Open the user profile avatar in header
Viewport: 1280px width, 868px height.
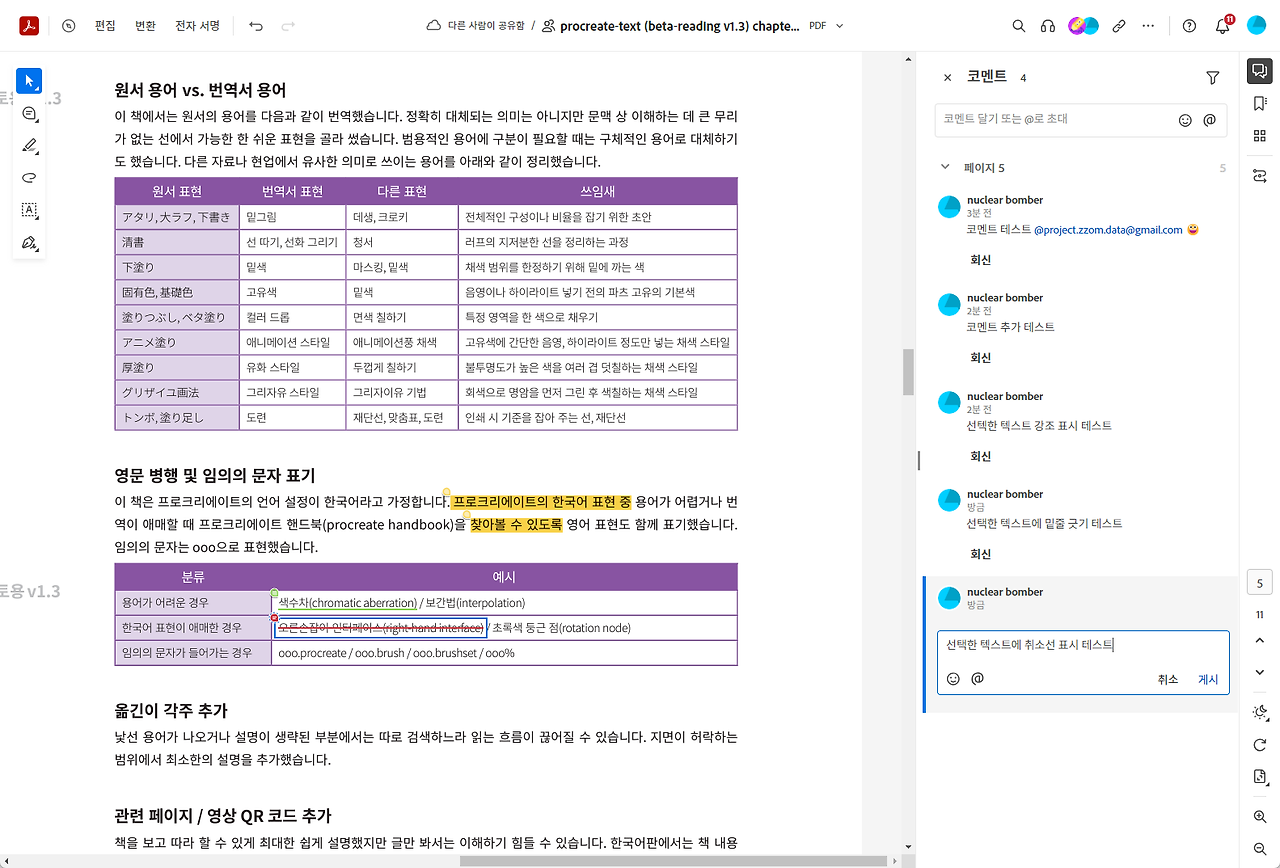coord(1257,26)
